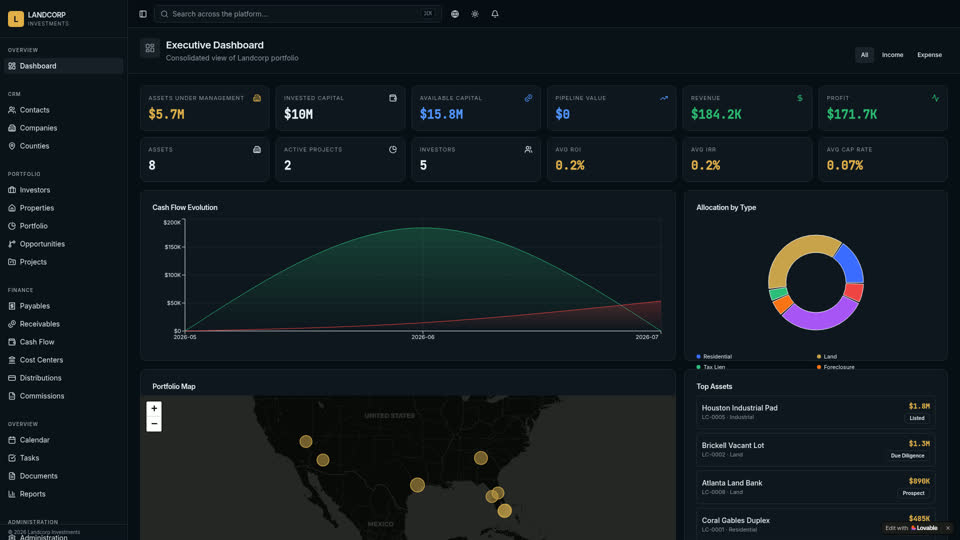The height and width of the screenshot is (540, 960).
Task: Open Documents in the sidebar
Action: 64,476
